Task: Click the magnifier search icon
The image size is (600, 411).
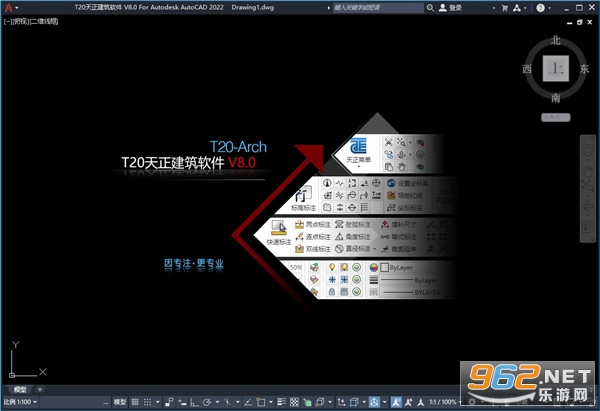Action: [430, 8]
